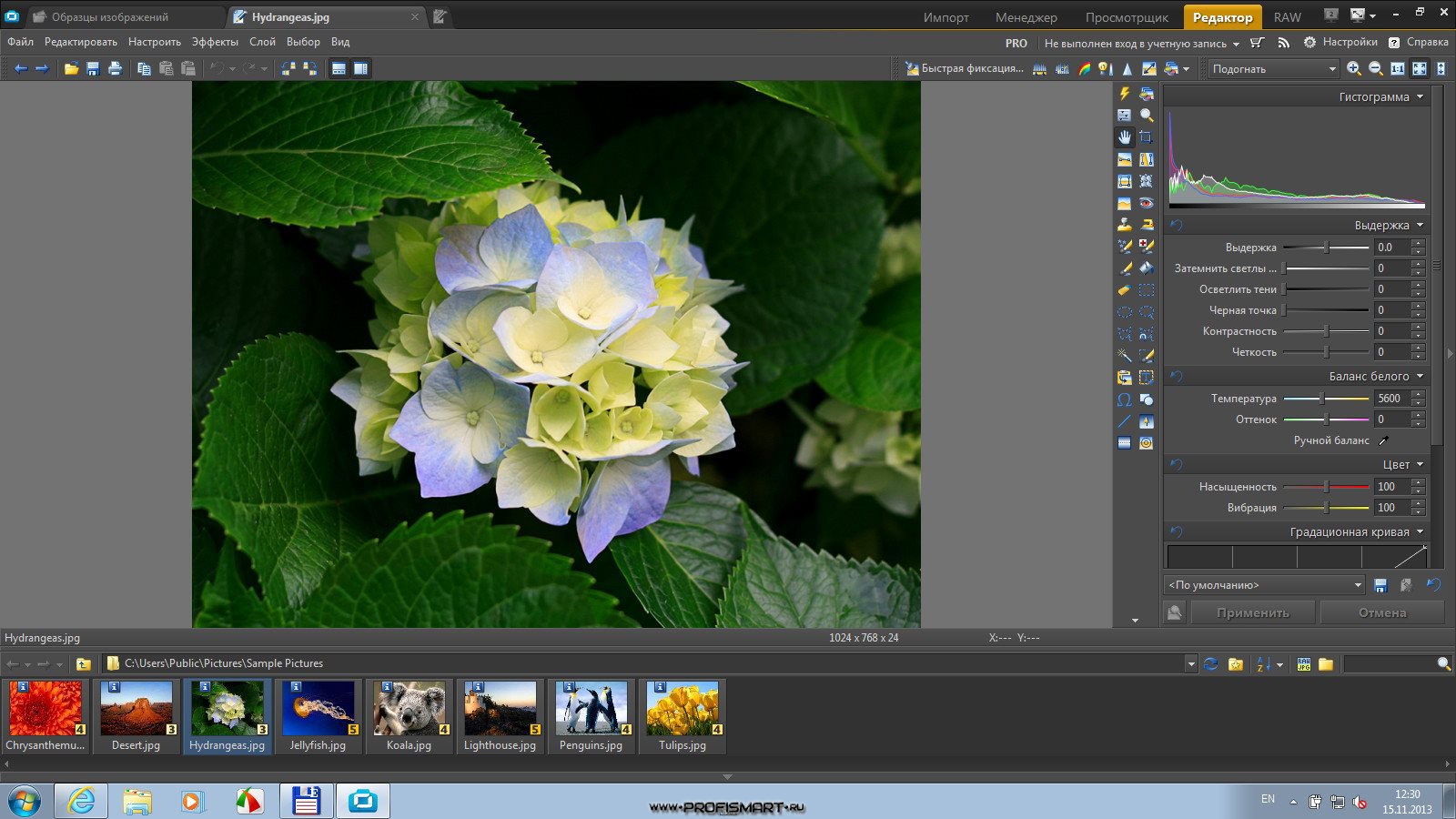The height and width of the screenshot is (819, 1456).
Task: Collapse the Градационная кривая section arrow
Action: coord(1420,531)
